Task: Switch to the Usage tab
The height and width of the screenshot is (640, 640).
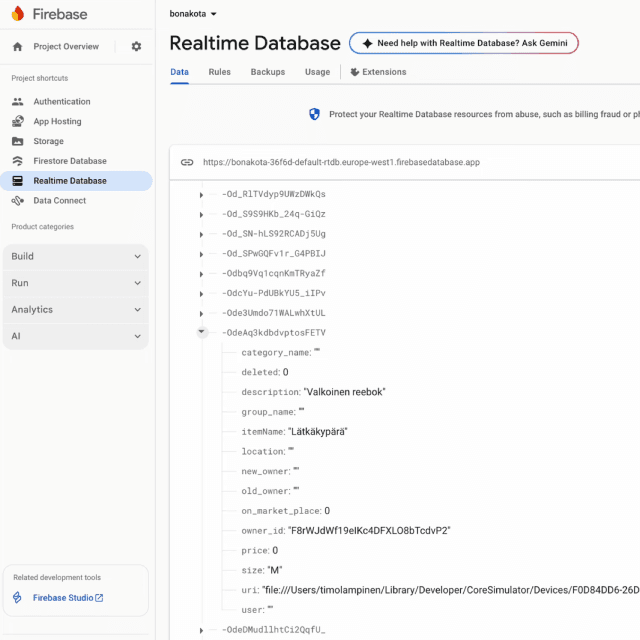Action: pos(318,72)
